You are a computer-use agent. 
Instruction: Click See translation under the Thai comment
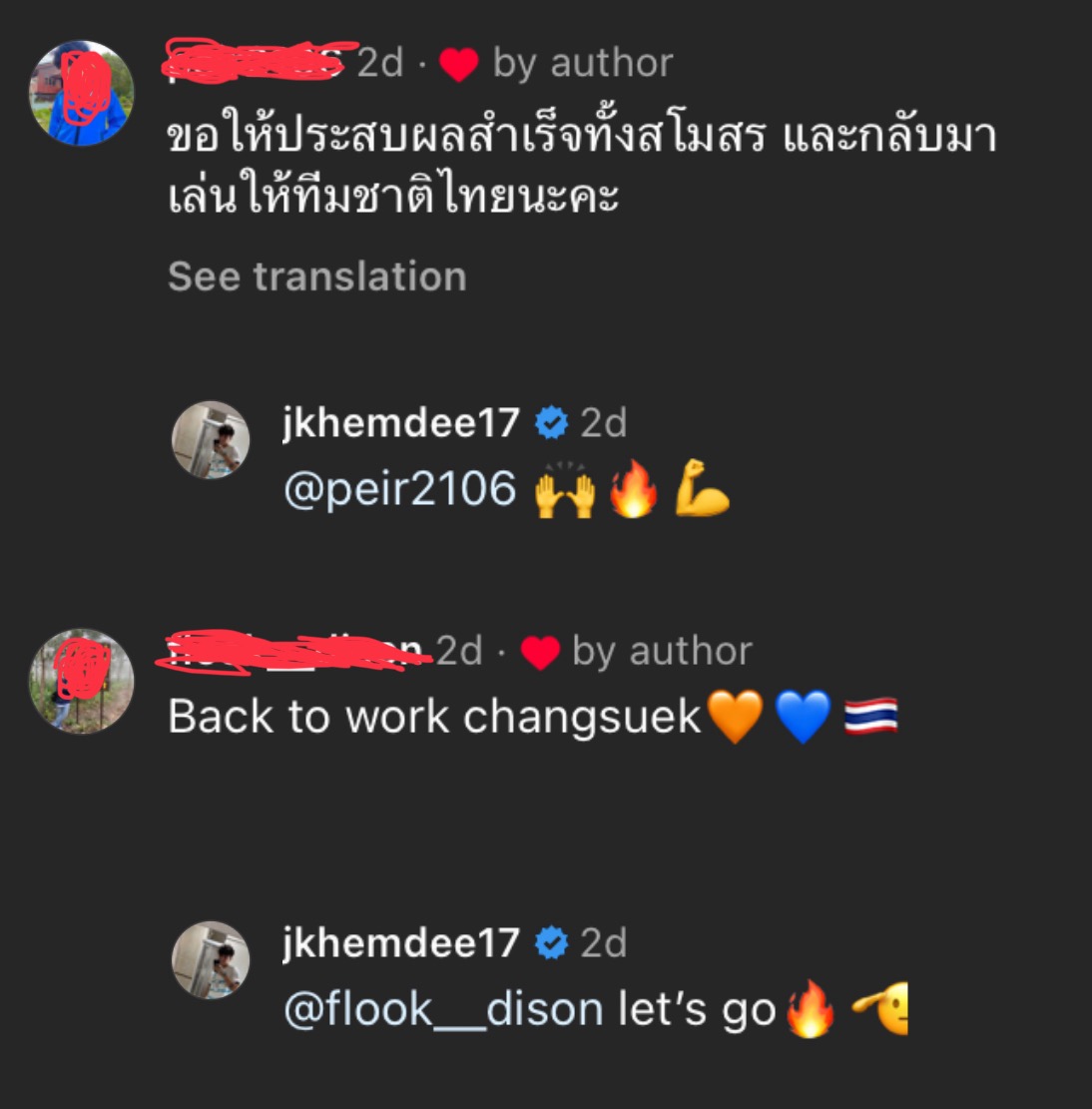[317, 276]
